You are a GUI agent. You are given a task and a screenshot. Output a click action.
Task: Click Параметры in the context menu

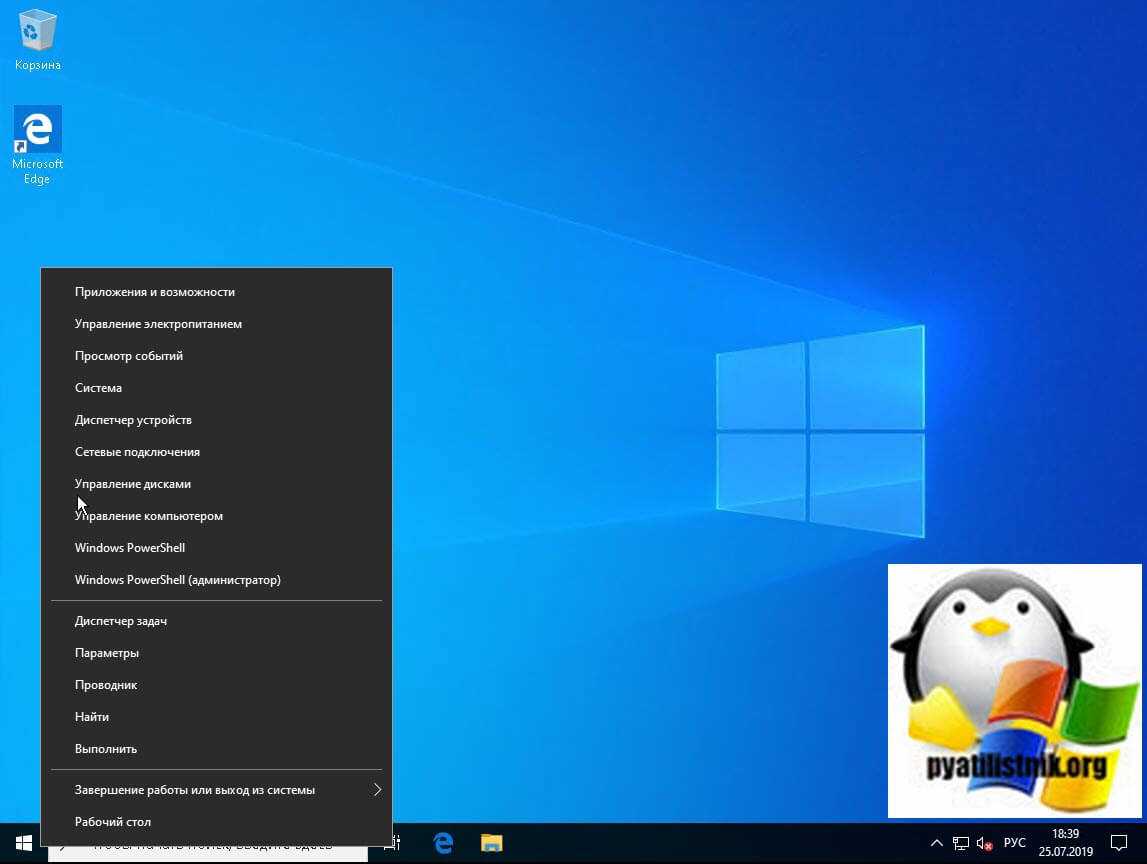point(107,653)
